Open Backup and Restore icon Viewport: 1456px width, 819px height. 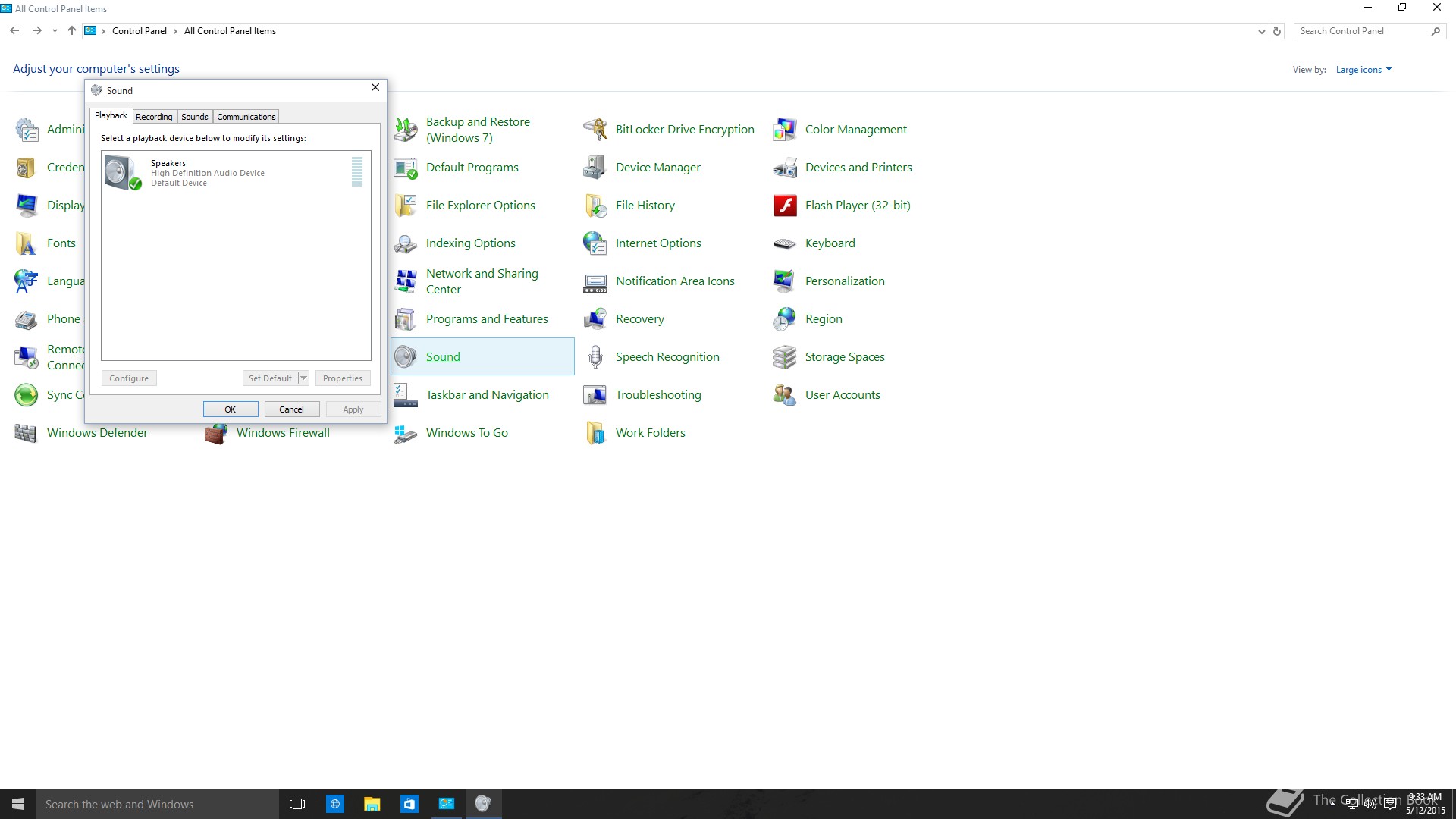click(x=406, y=130)
